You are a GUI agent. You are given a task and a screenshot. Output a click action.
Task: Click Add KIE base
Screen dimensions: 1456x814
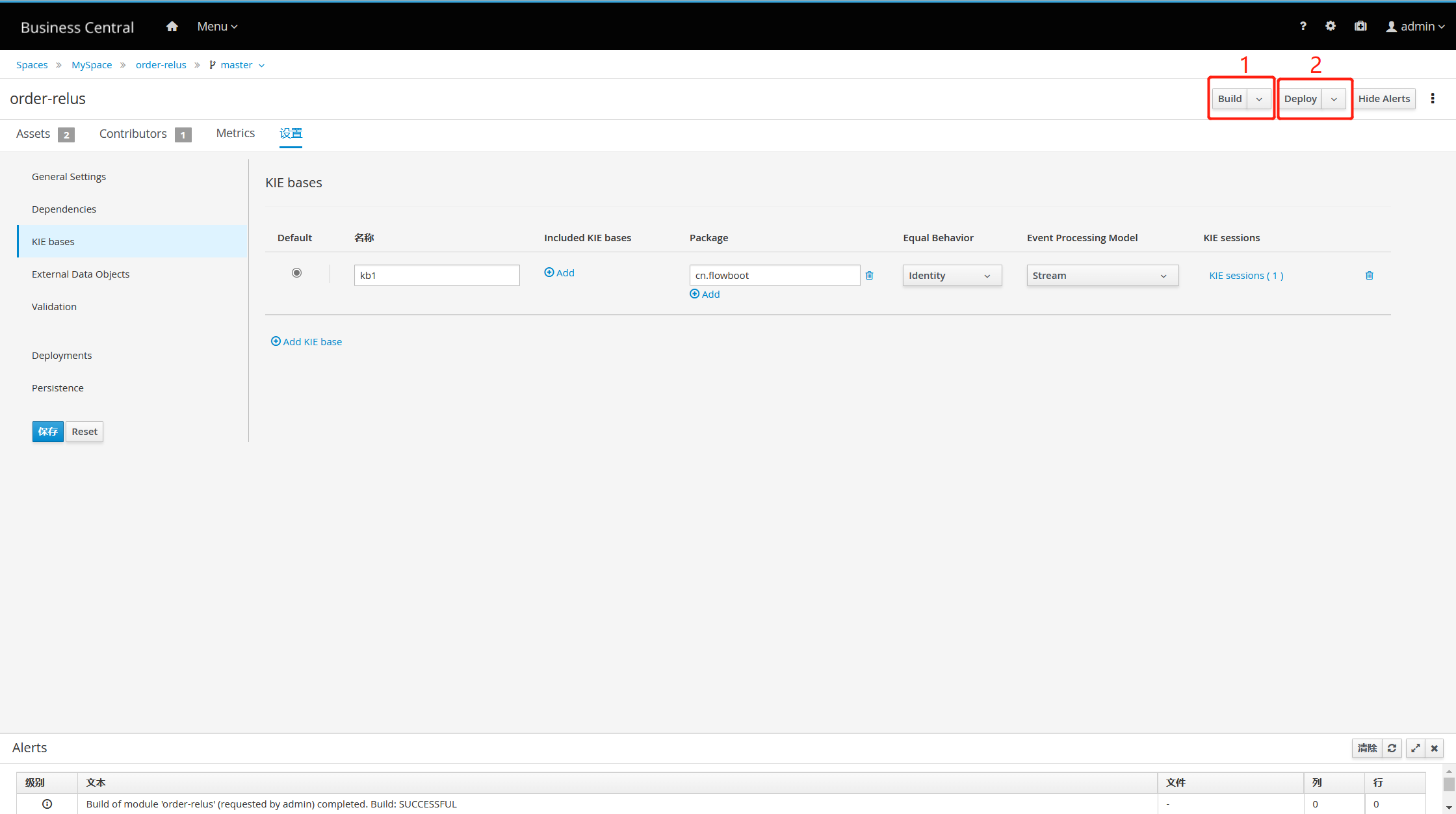pyautogui.click(x=306, y=341)
